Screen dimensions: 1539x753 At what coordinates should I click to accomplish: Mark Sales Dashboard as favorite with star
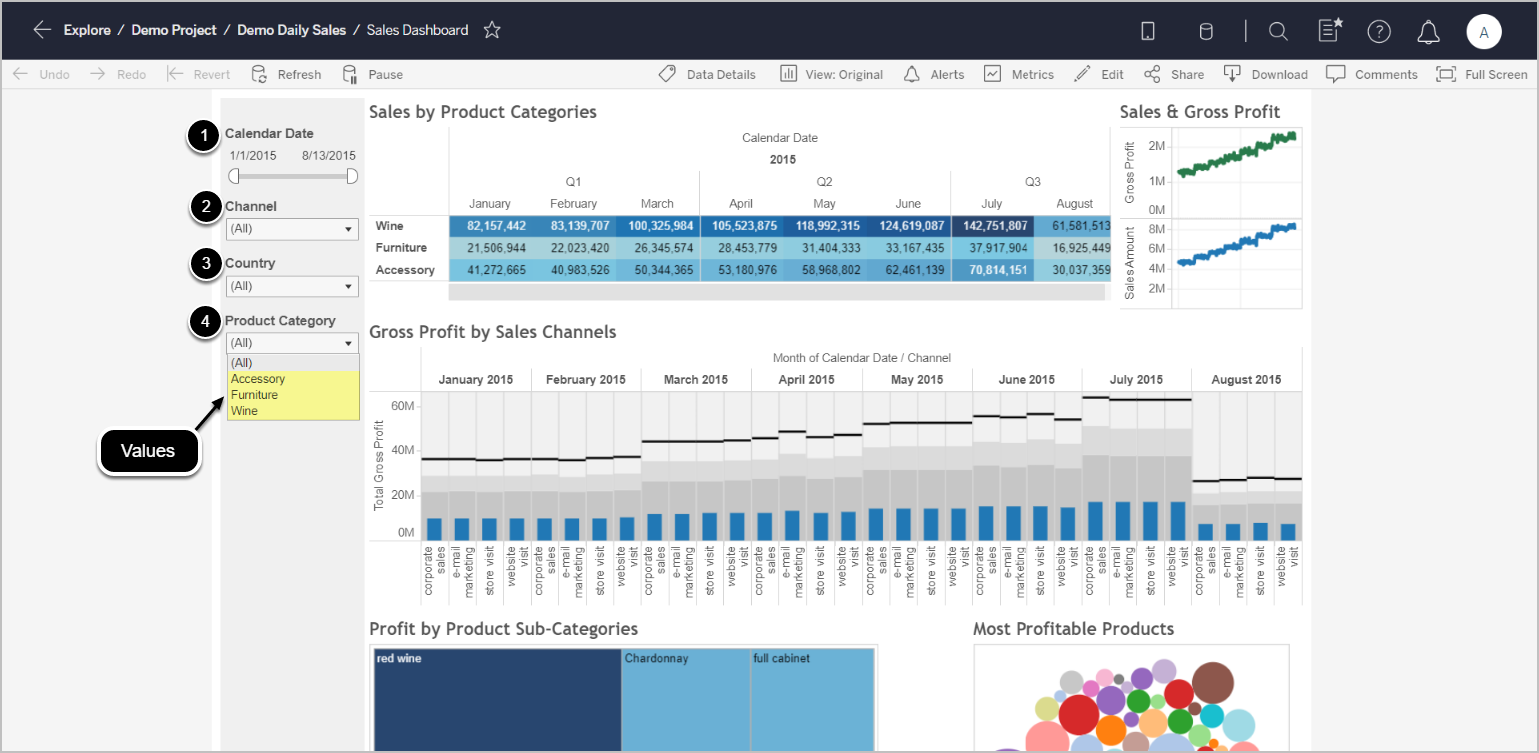(492, 30)
